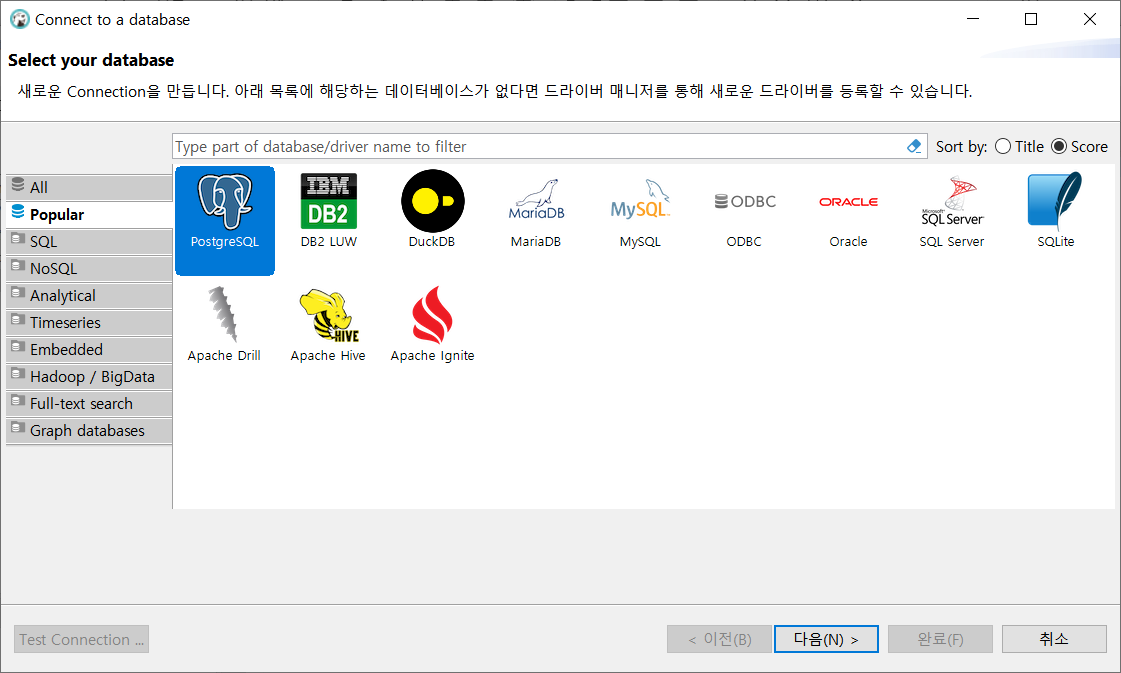Show All database categories
Screen dimensions: 1121x673
89,187
